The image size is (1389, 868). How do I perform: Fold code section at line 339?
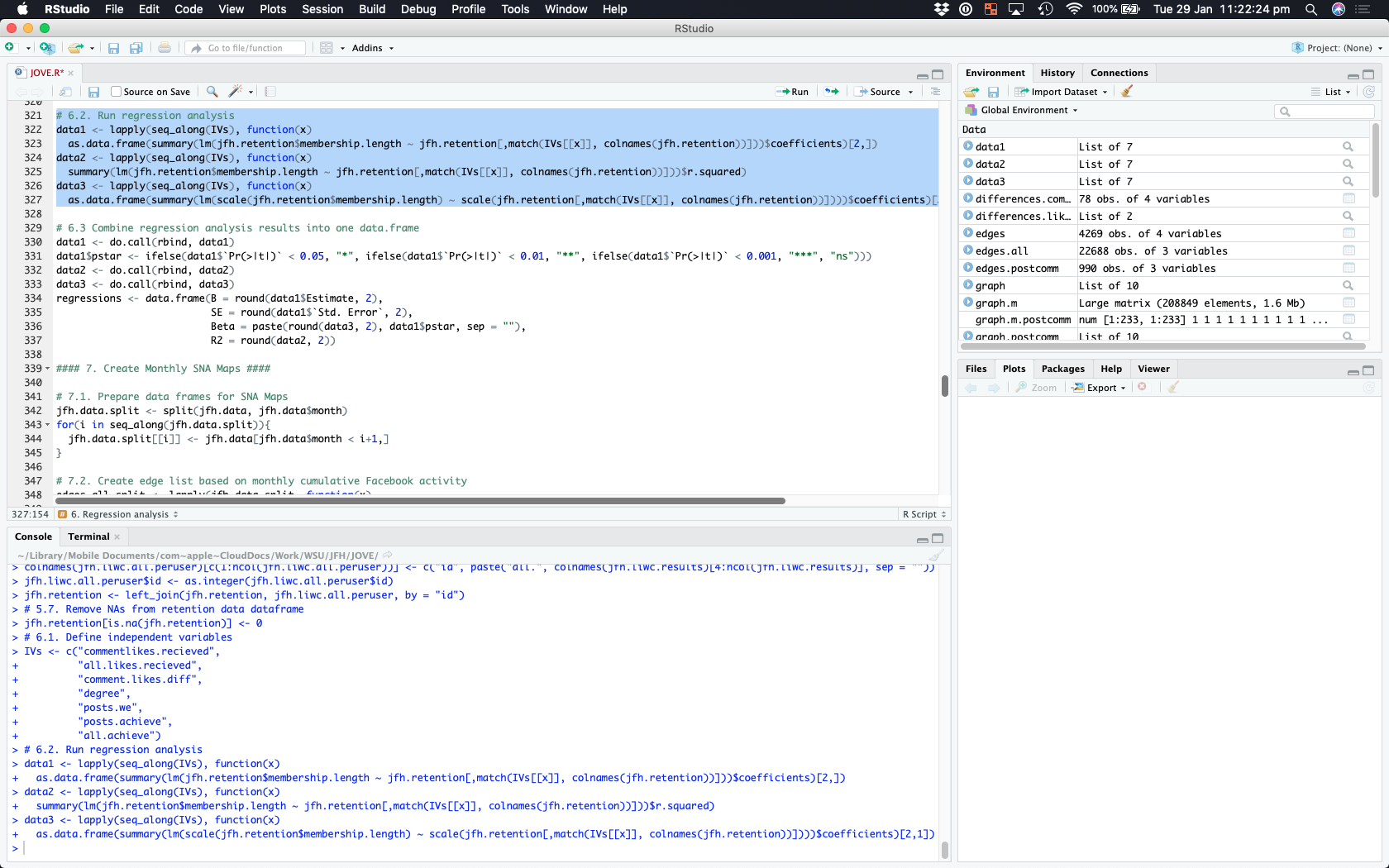coord(47,369)
